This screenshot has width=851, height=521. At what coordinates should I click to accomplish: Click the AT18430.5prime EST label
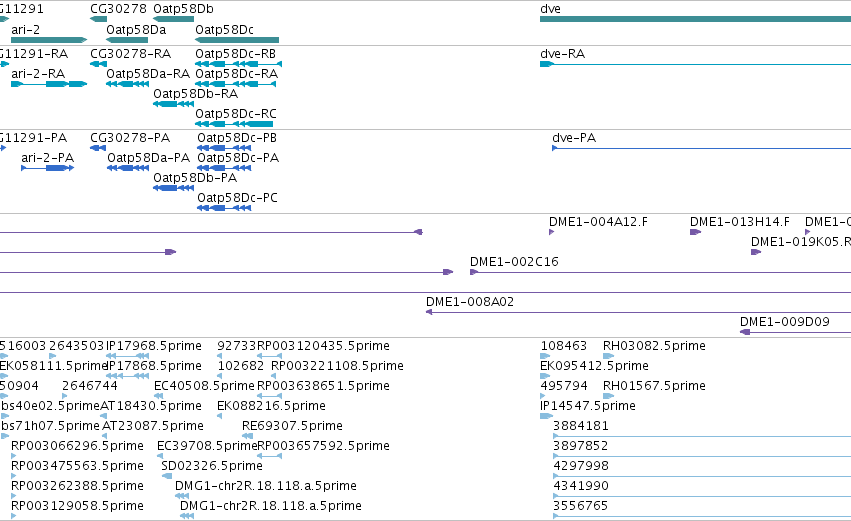151,406
